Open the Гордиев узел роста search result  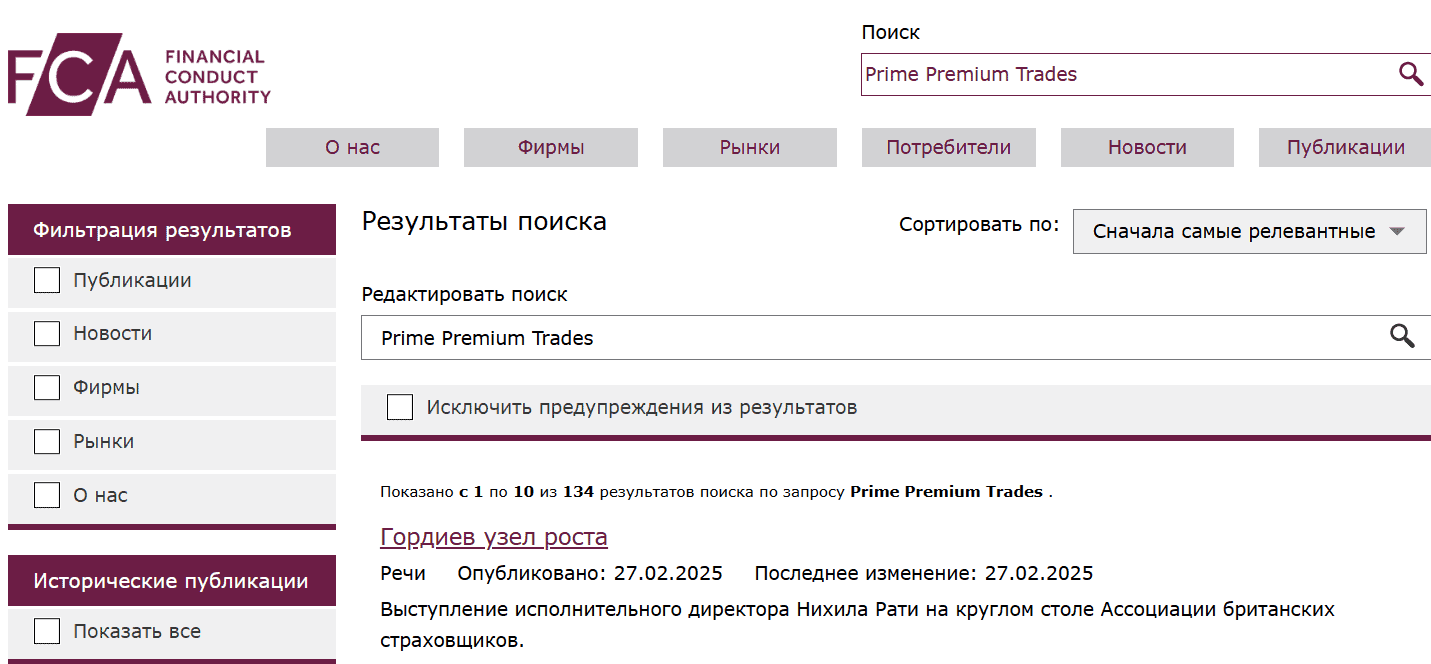tap(493, 537)
